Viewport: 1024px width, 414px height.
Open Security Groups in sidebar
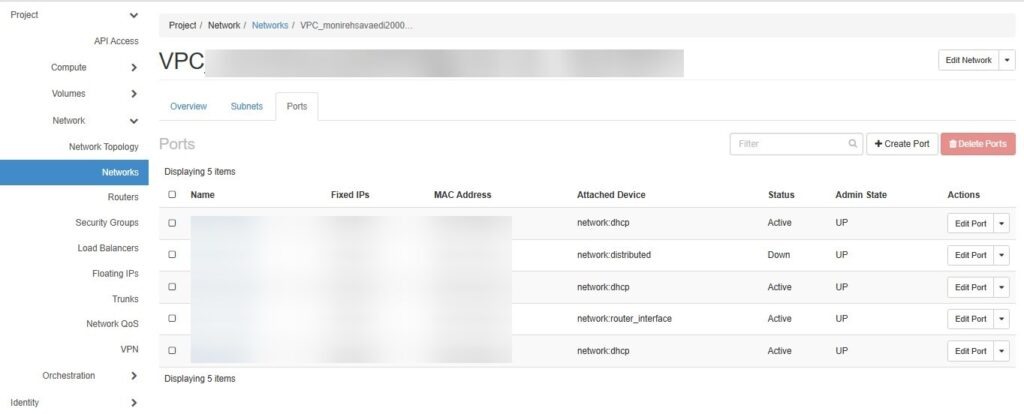[x=107, y=223]
